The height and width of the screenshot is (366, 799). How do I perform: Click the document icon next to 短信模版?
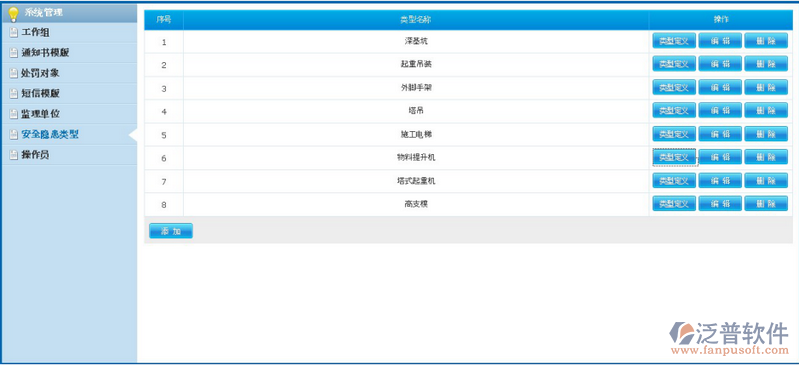click(x=14, y=94)
